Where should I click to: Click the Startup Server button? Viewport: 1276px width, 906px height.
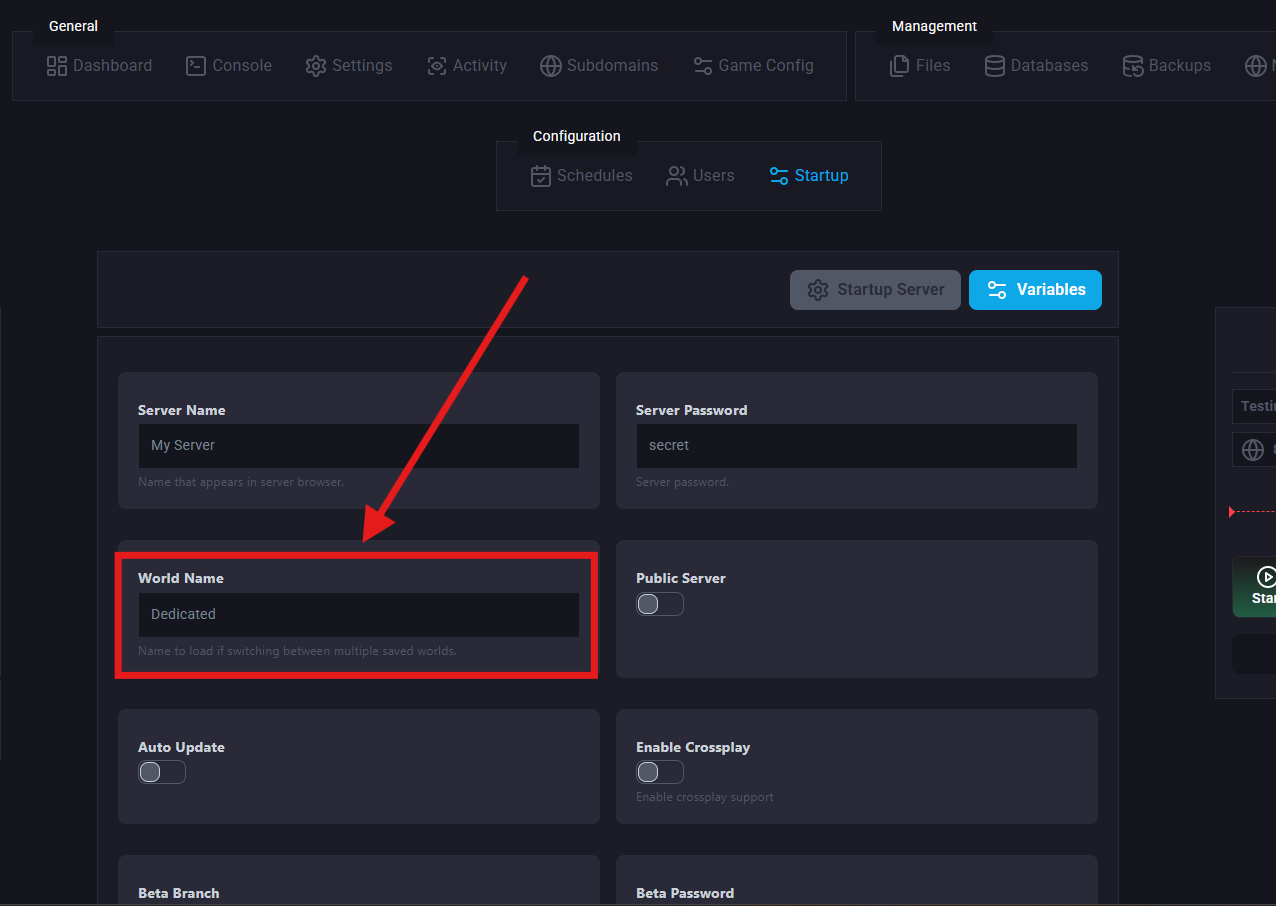coord(875,290)
